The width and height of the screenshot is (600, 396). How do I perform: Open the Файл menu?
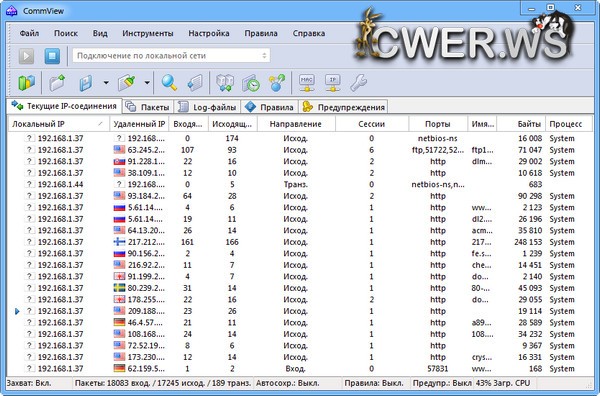[x=29, y=33]
